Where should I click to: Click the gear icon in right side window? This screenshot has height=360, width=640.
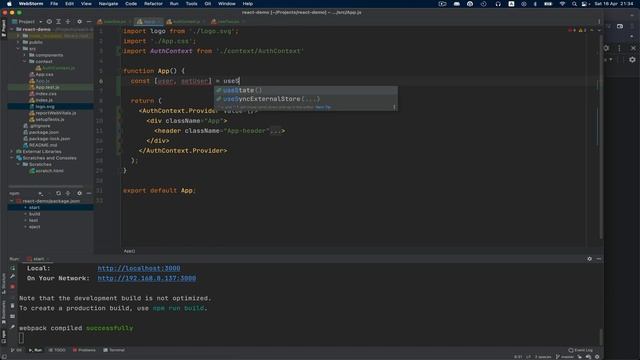click(632, 60)
